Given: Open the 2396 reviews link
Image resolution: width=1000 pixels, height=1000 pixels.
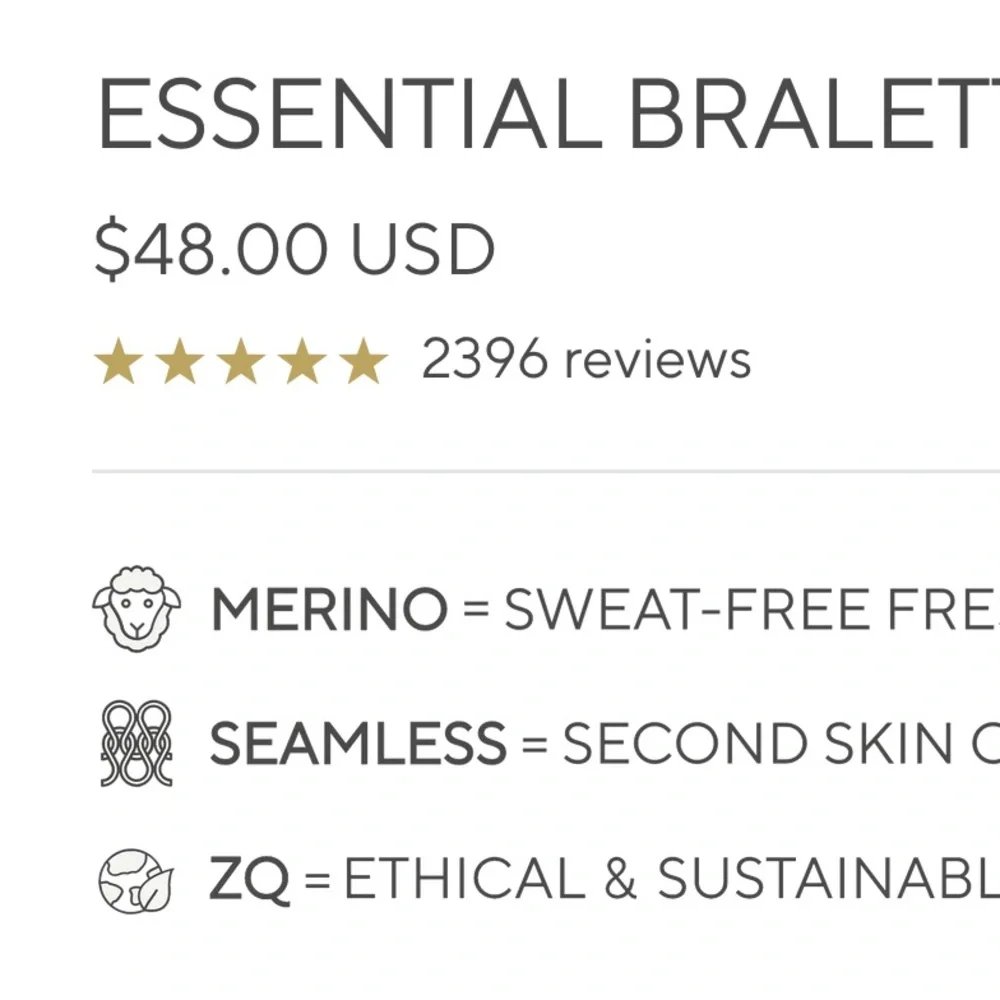Looking at the screenshot, I should point(586,359).
